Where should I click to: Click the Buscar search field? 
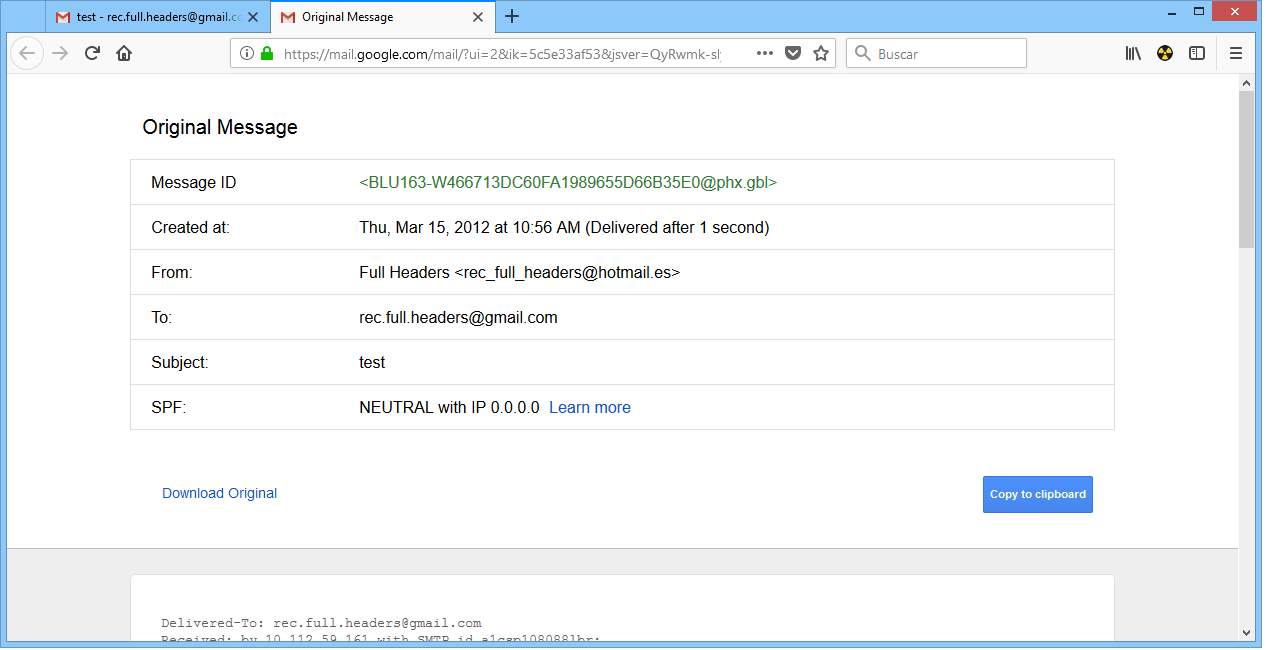tap(937, 54)
